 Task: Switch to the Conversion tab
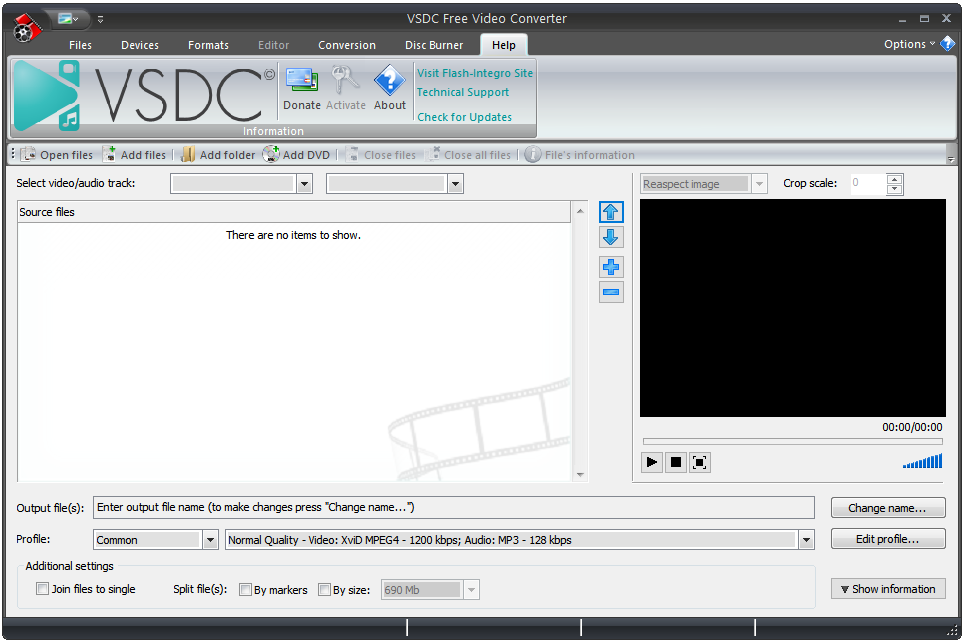[346, 45]
